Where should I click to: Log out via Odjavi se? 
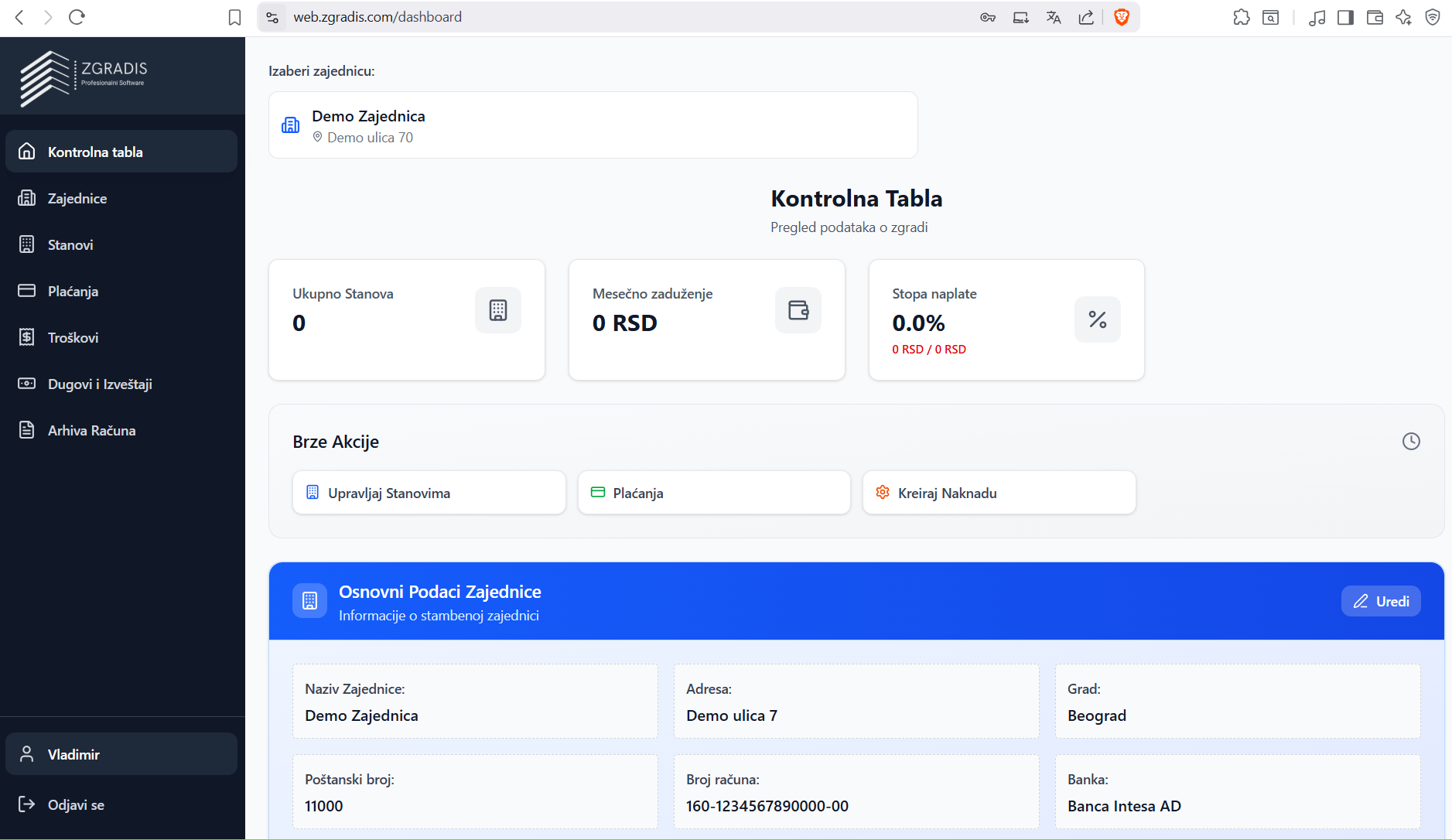click(75, 804)
